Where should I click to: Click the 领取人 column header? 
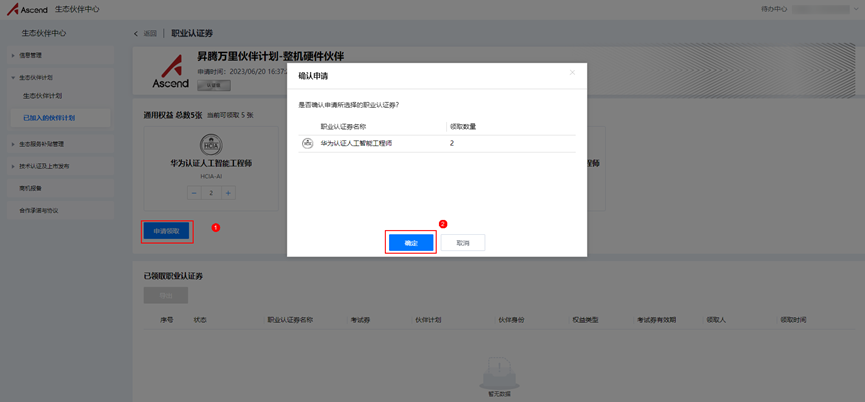click(716, 320)
